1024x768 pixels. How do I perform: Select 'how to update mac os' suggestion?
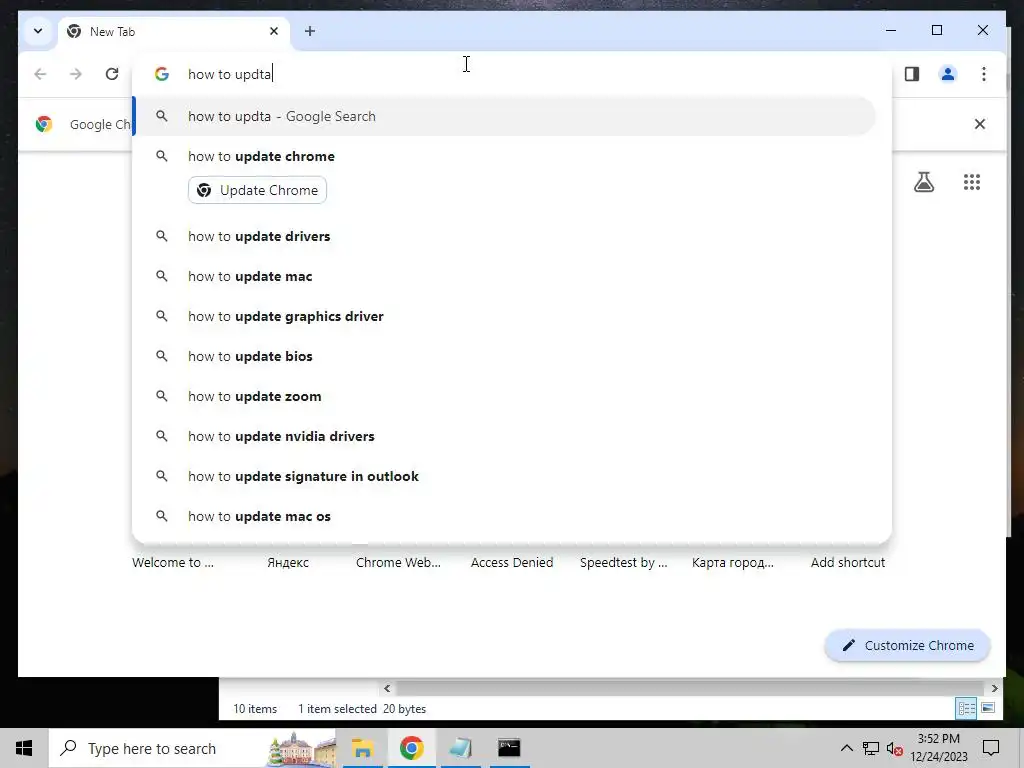click(x=504, y=516)
